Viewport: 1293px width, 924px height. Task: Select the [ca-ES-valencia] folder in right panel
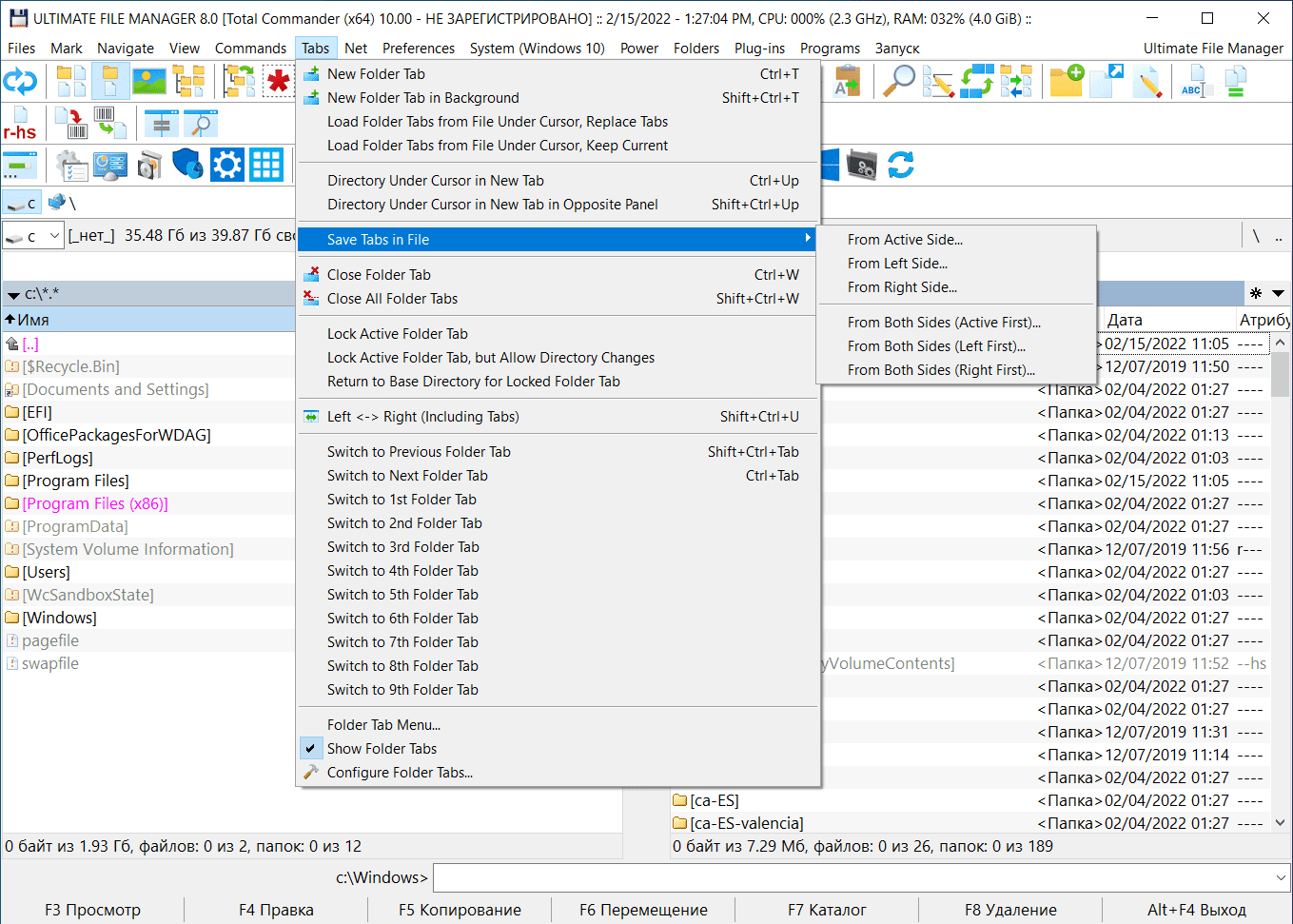pyautogui.click(x=747, y=823)
